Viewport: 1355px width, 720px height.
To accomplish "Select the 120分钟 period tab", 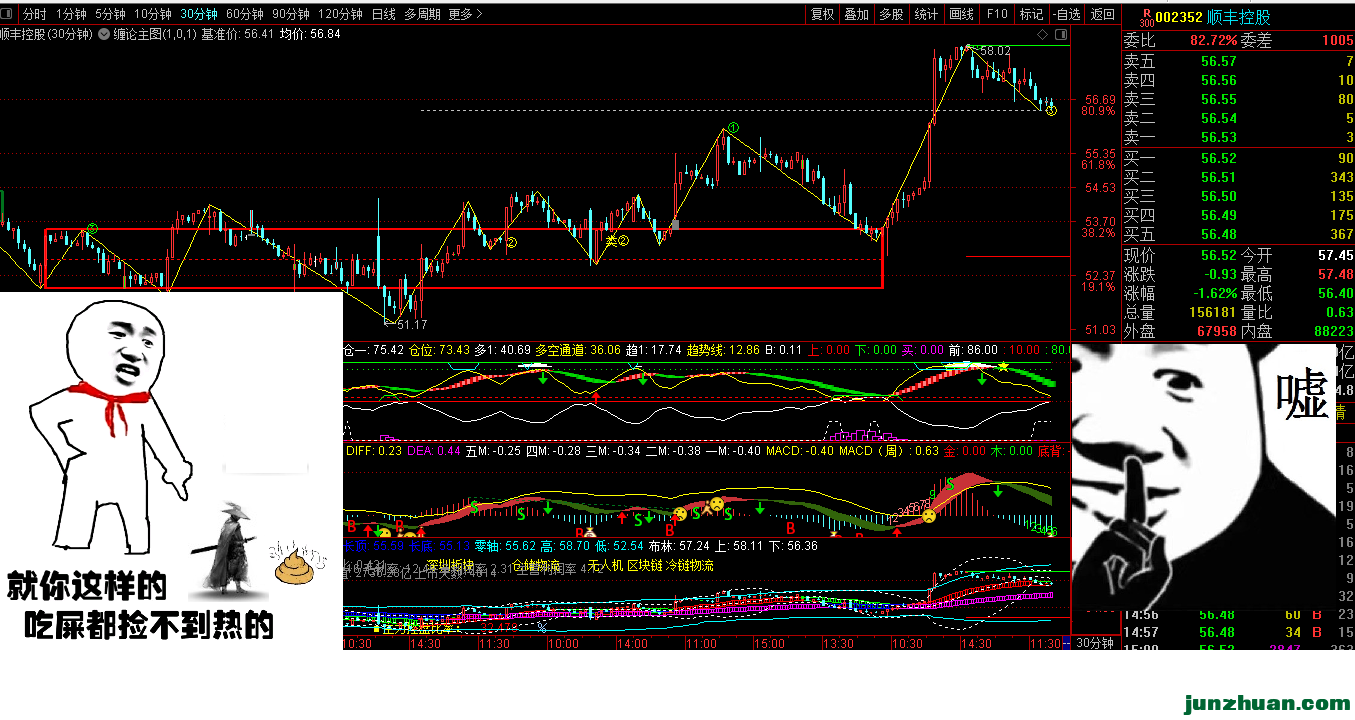I will [340, 14].
